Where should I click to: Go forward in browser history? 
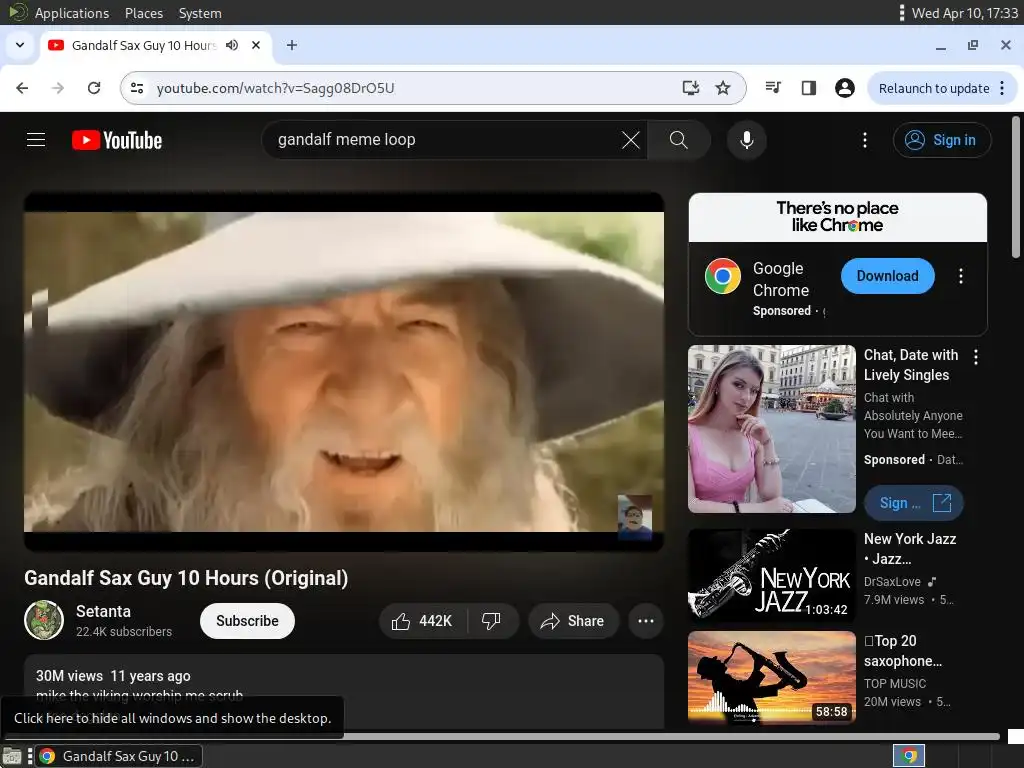58,88
